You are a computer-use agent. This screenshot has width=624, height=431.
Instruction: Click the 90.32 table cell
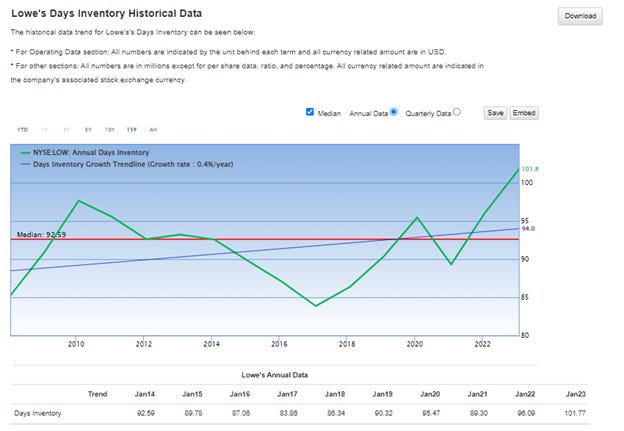384,413
